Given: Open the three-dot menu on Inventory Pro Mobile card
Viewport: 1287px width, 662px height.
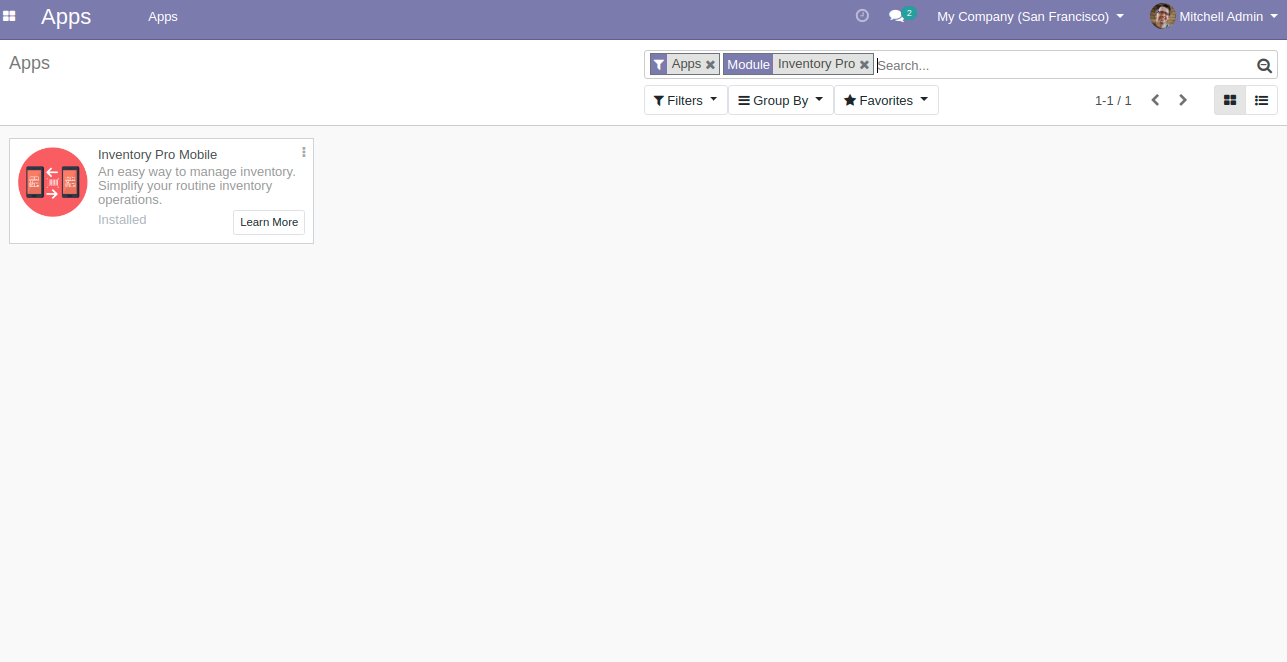Looking at the screenshot, I should pos(303,151).
